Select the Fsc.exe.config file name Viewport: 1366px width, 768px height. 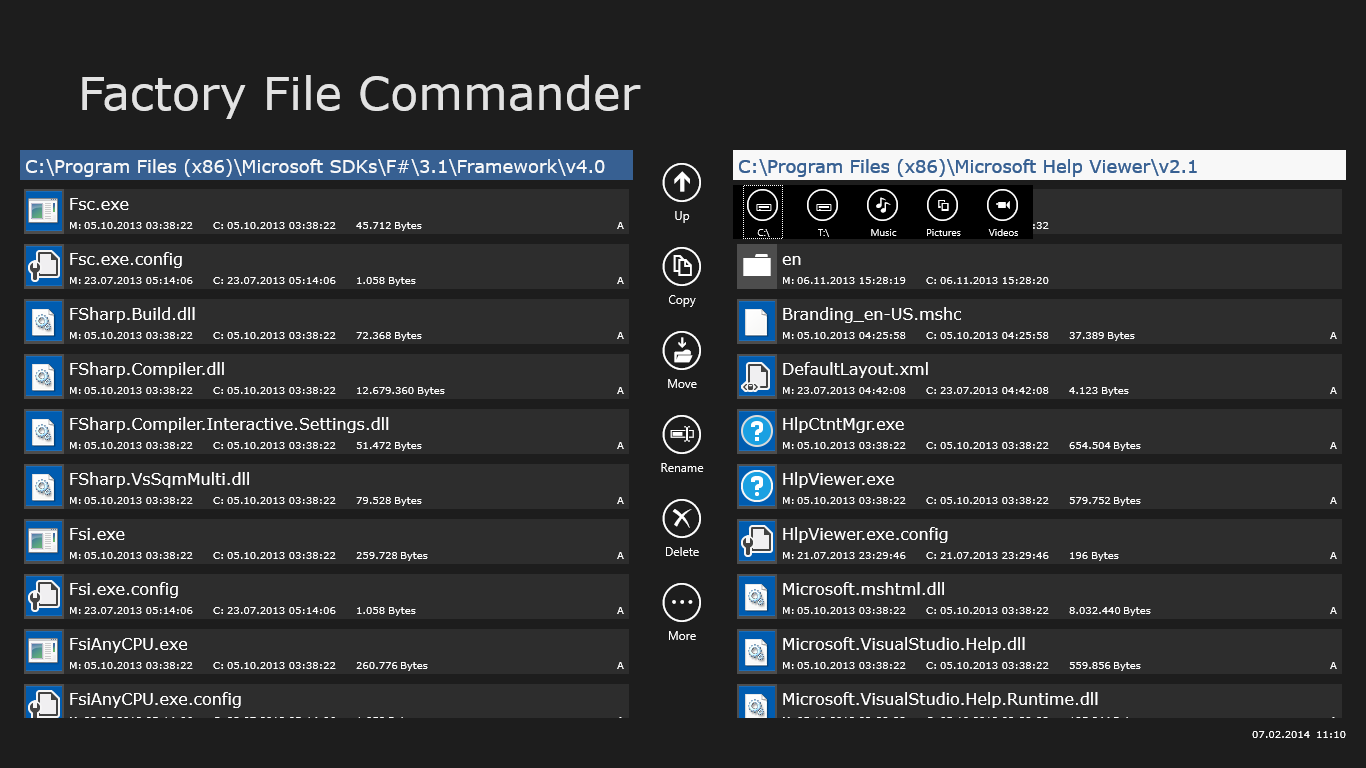(x=126, y=260)
